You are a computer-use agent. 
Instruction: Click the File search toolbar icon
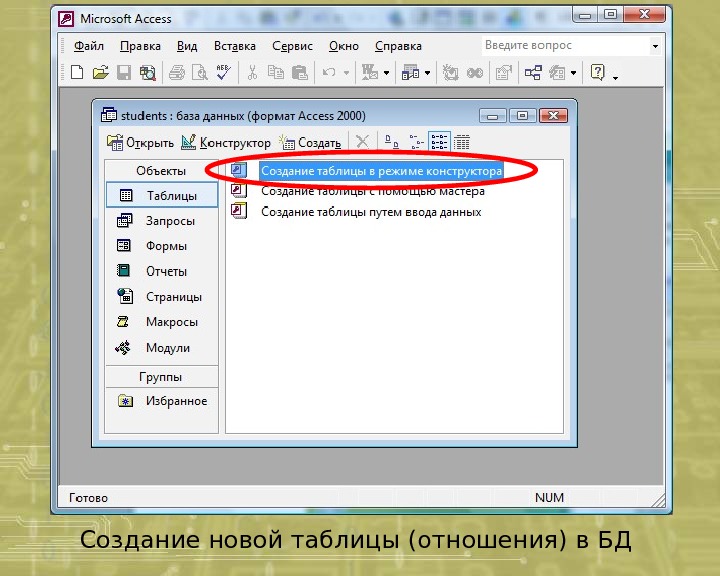[148, 73]
